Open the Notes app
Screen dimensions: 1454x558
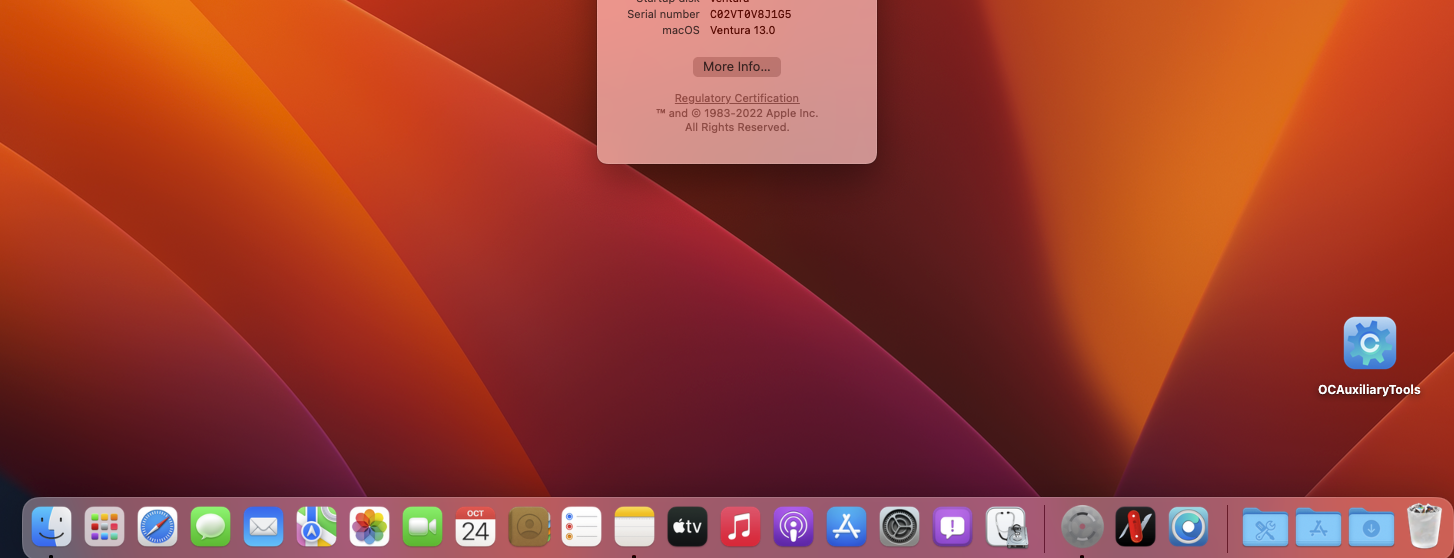[x=634, y=526]
